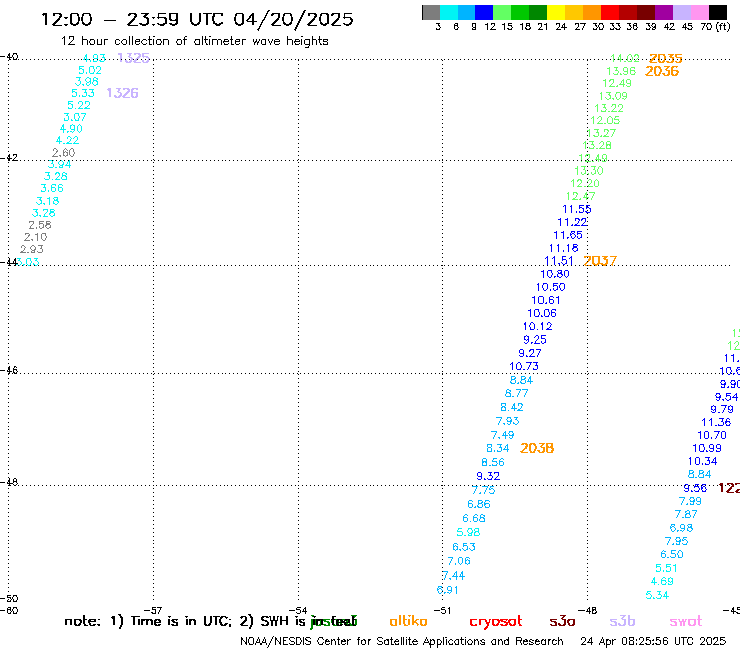This screenshot has height=650, width=740.
Task: Click the wave height value 4.69
Action: click(x=662, y=582)
